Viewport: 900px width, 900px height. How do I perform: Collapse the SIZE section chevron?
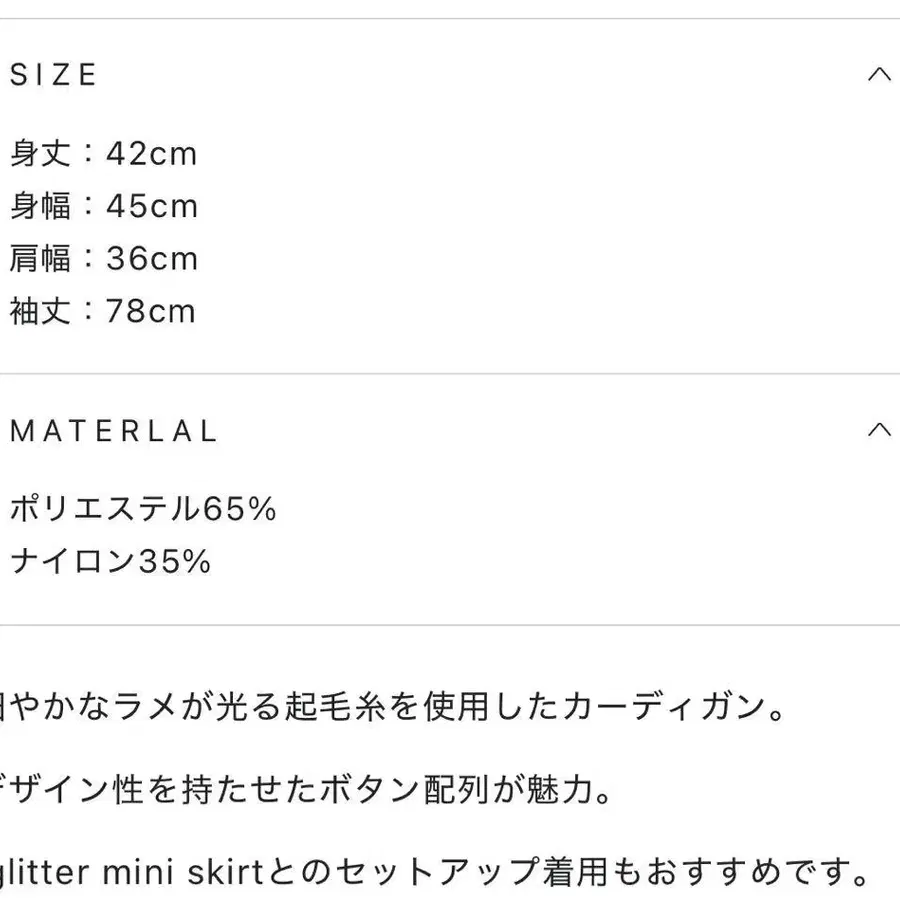pyautogui.click(x=879, y=75)
